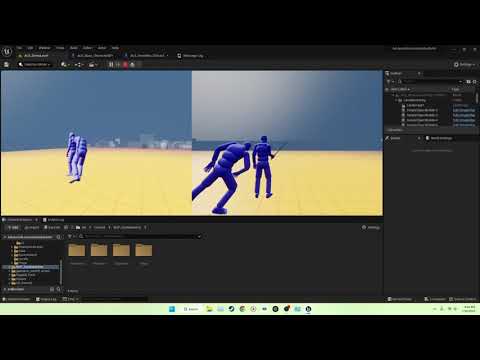Open the editor Settings dropdown at top right

click(x=464, y=64)
